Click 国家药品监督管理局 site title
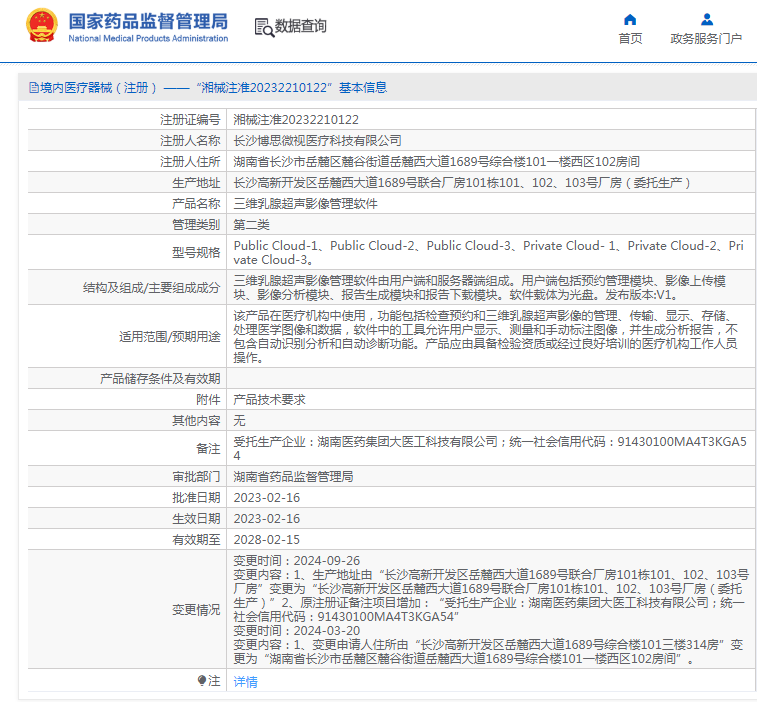757x702 pixels. click(148, 21)
